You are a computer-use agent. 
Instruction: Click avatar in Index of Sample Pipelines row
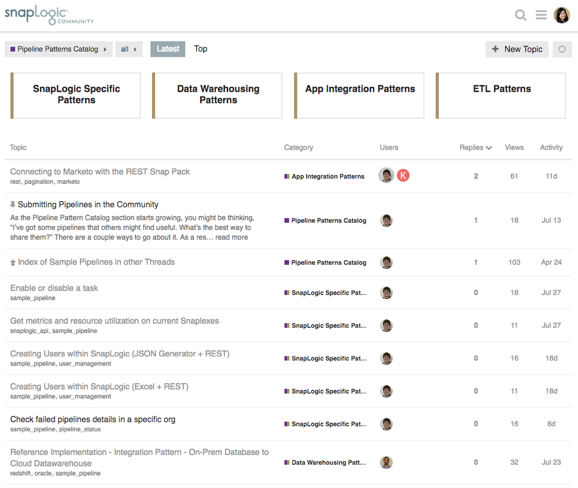tap(386, 262)
